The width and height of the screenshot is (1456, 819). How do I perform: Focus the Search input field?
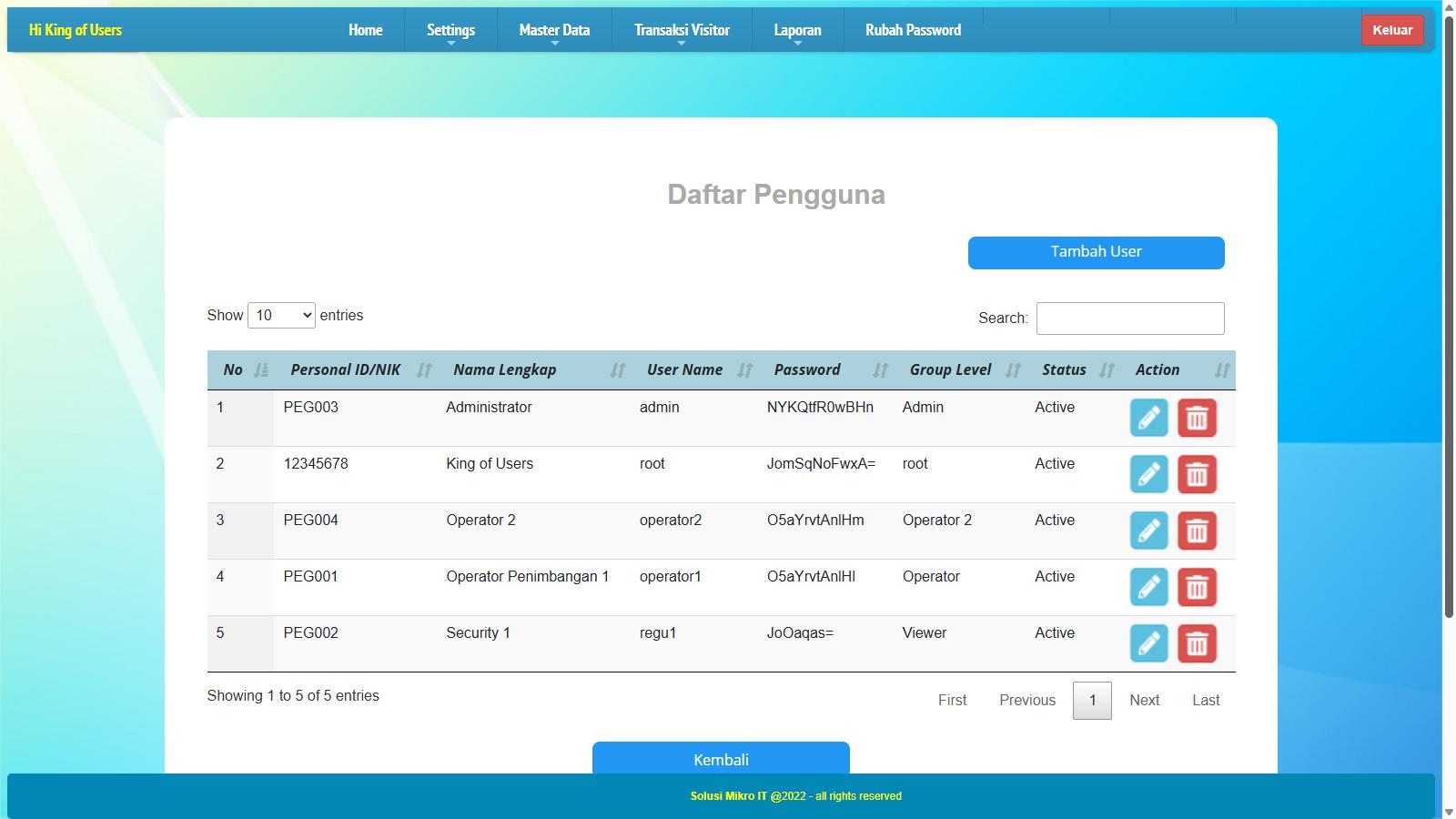coord(1129,318)
